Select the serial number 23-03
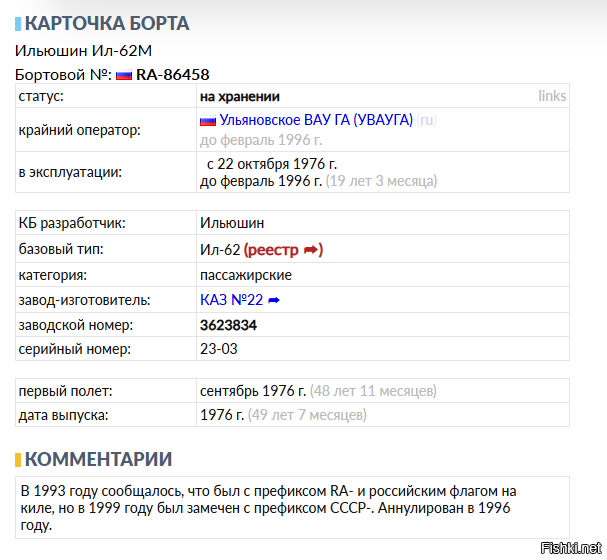 pyautogui.click(x=219, y=349)
